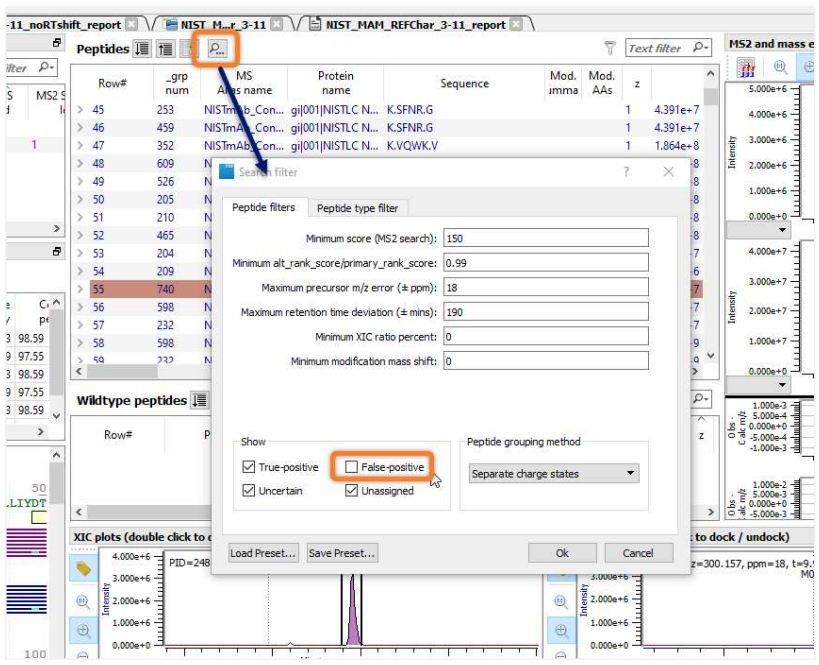Switch to Peptide filters tab

tap(264, 207)
